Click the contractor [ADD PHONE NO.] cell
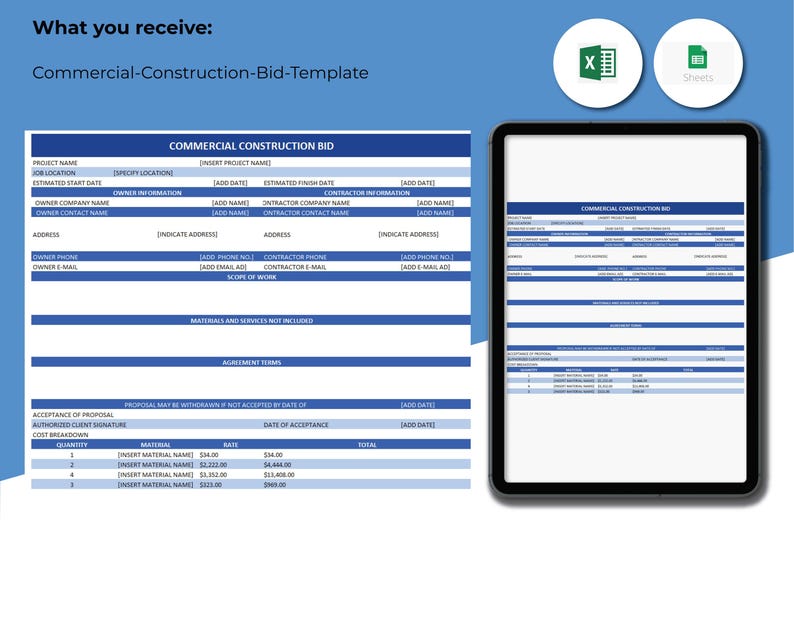The image size is (794, 635). (x=427, y=257)
